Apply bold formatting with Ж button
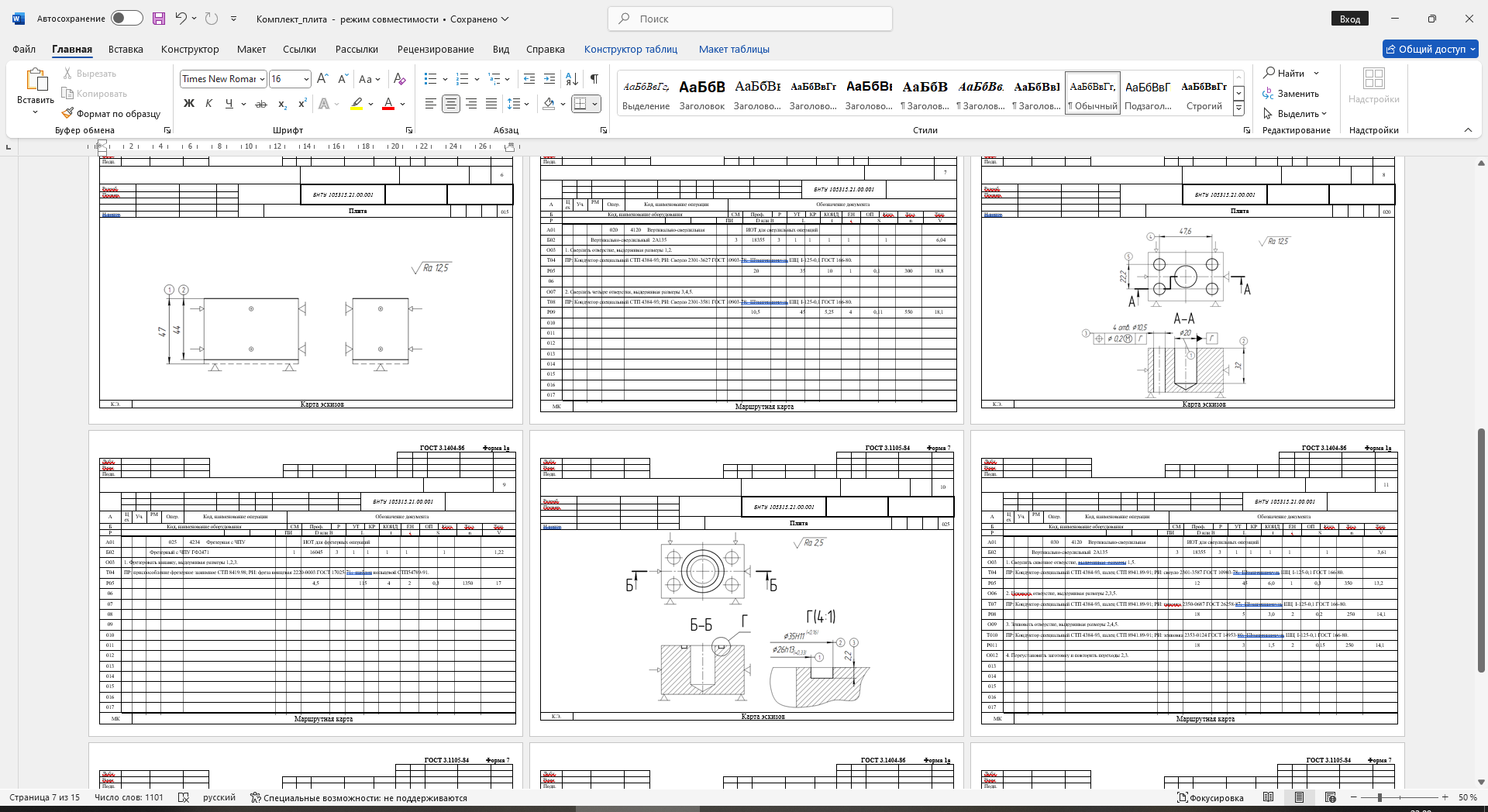Viewport: 1488px width, 812px height. (x=188, y=104)
